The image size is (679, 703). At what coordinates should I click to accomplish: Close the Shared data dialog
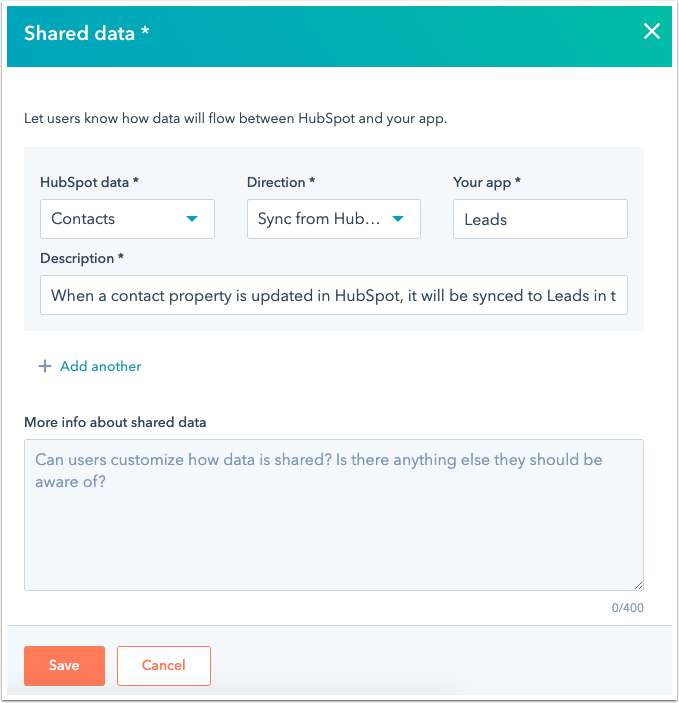click(x=651, y=32)
